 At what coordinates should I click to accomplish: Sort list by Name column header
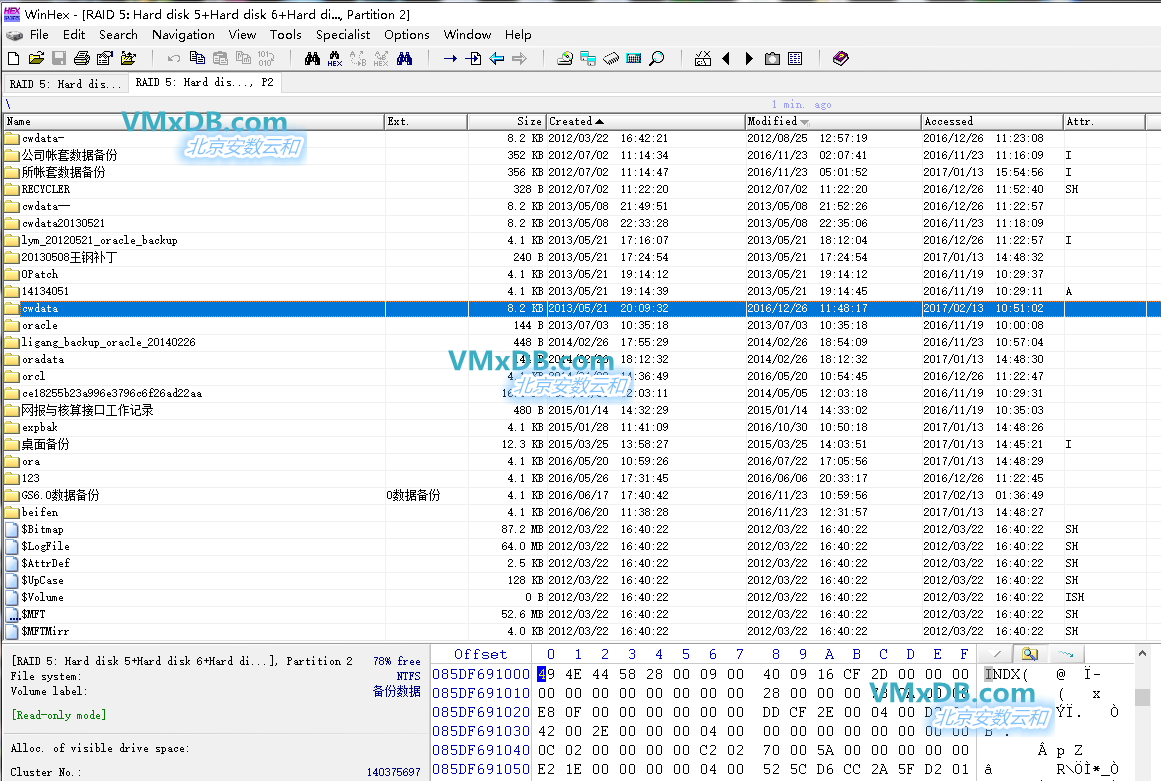[x=194, y=121]
